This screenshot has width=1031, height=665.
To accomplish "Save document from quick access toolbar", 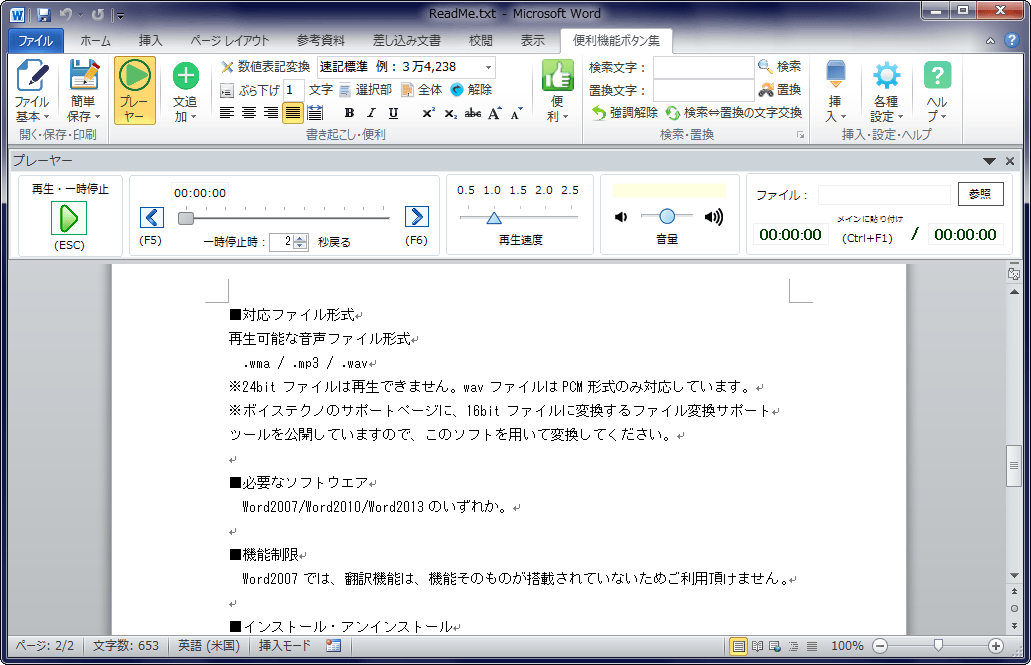I will point(44,14).
